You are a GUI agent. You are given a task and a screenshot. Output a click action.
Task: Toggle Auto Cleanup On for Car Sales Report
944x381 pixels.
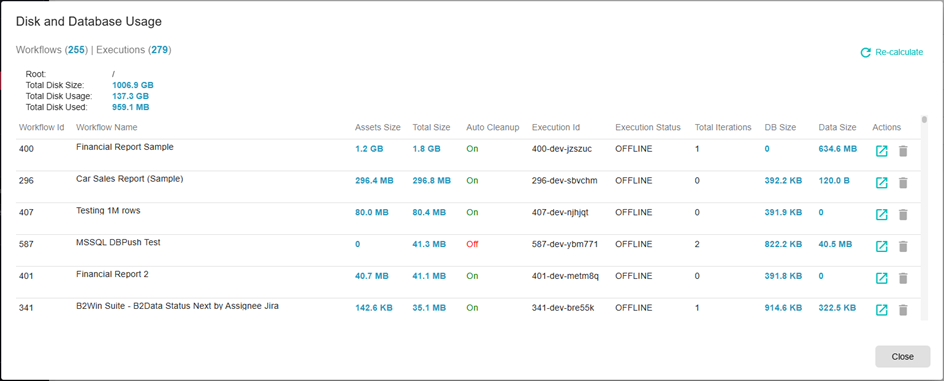472,181
